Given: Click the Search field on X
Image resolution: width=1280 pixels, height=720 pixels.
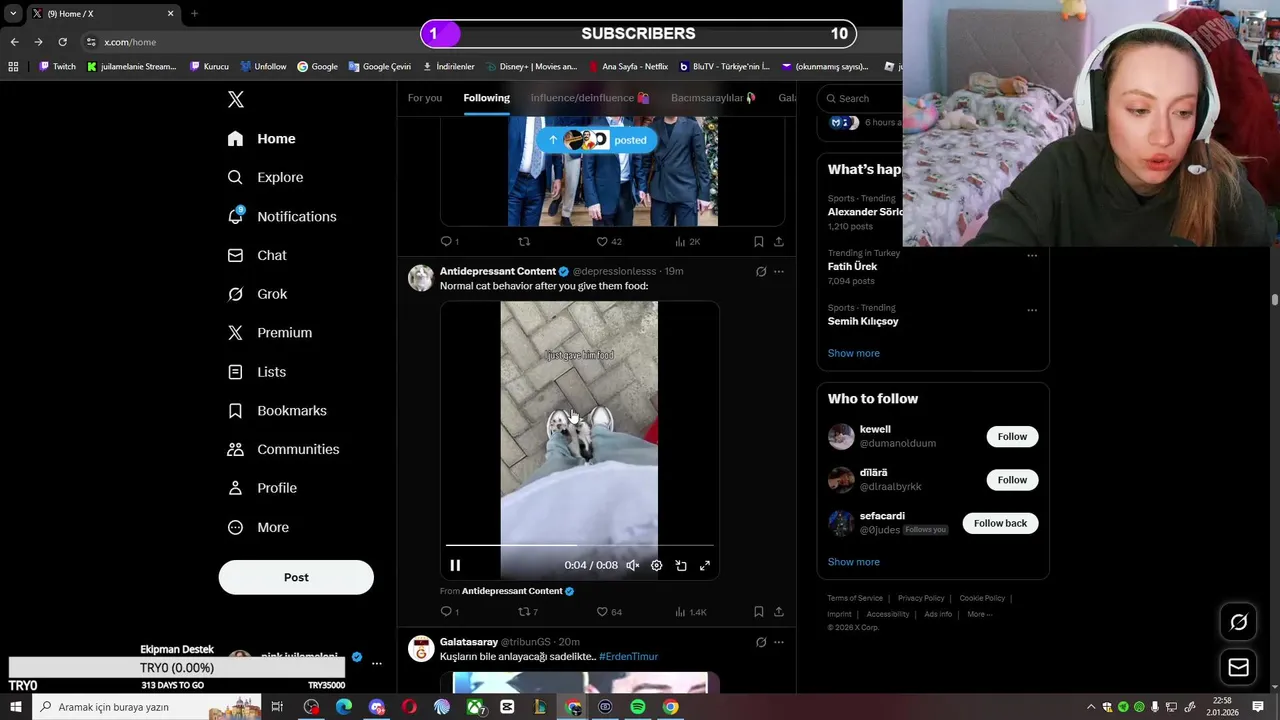Looking at the screenshot, I should point(861,98).
